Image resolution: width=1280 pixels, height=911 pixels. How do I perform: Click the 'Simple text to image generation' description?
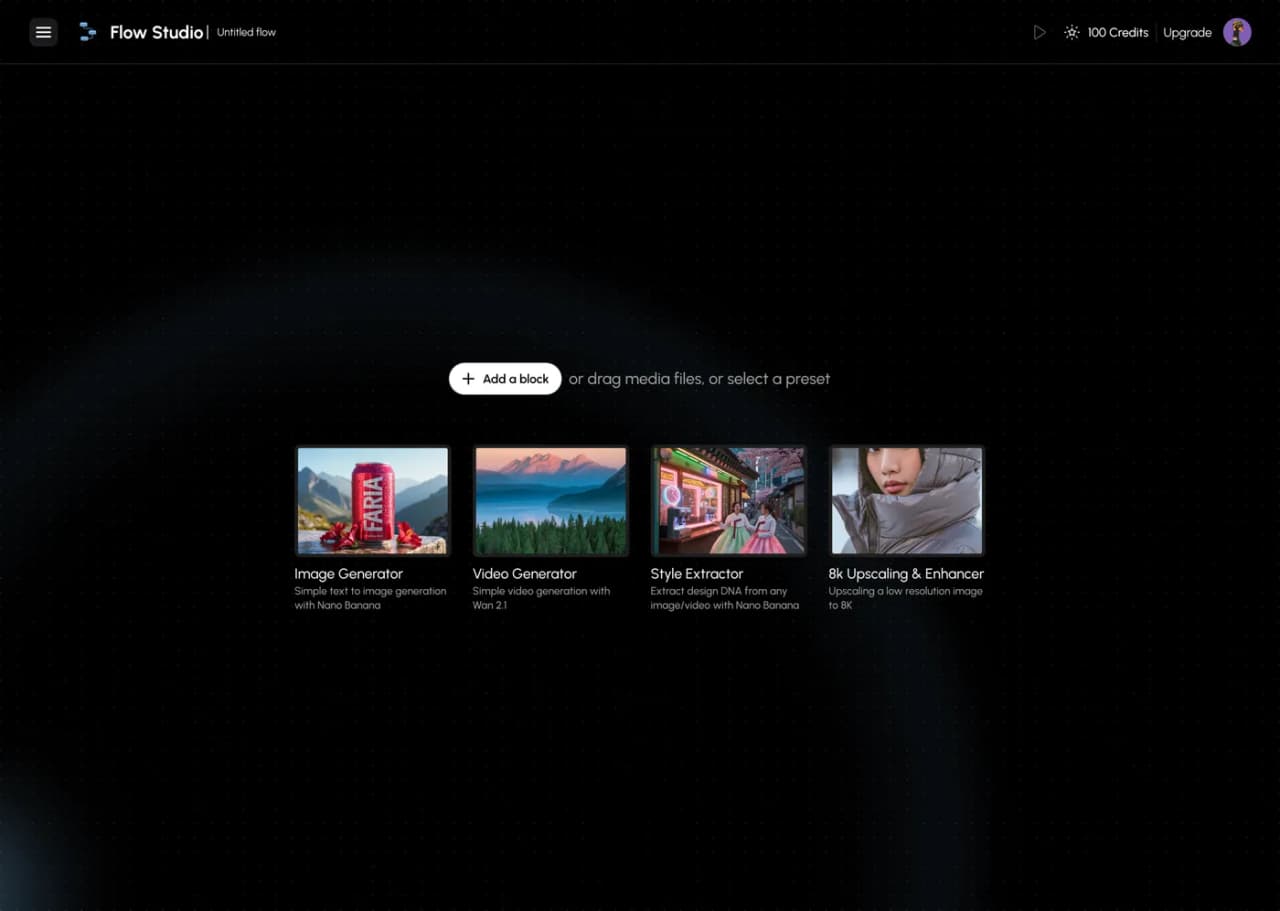click(x=370, y=598)
